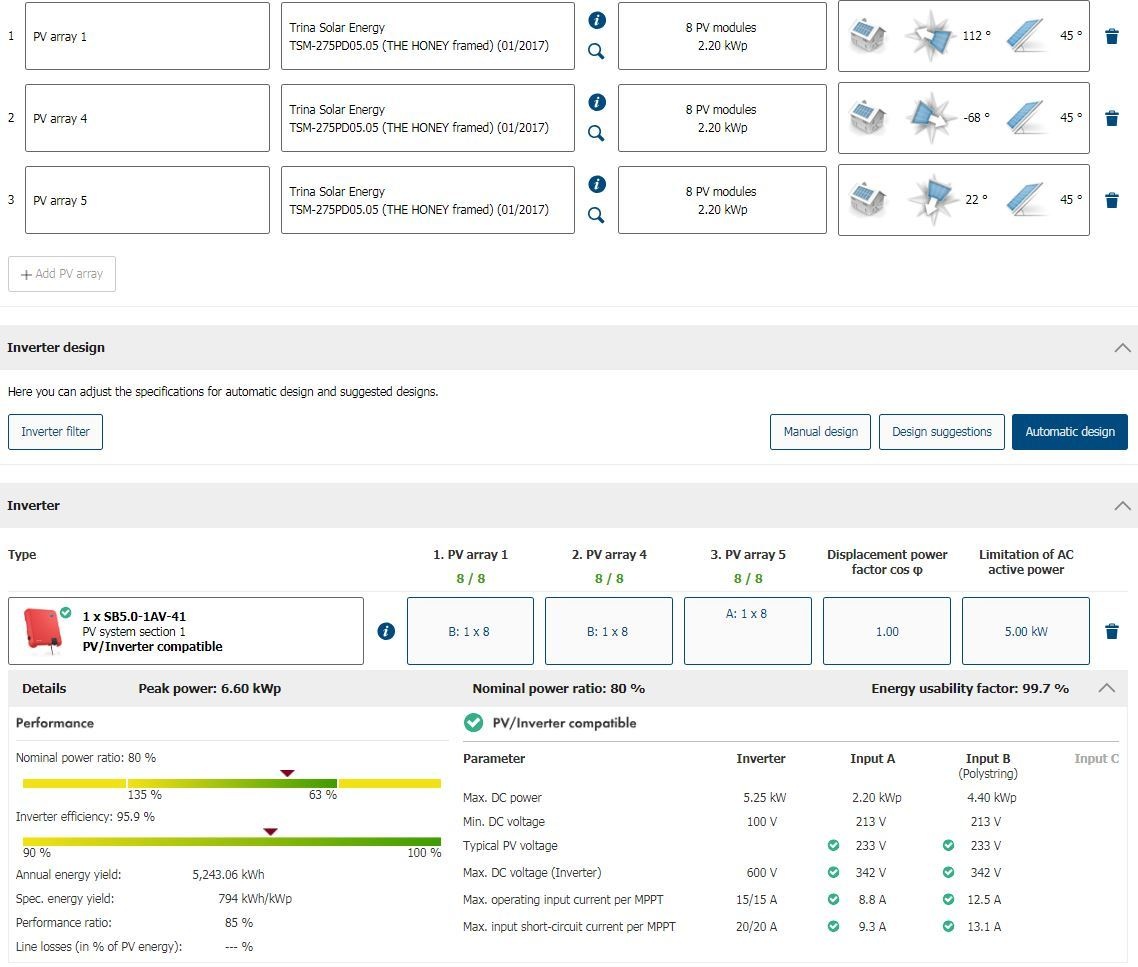Edit the PV array 4 name field
The width and height of the screenshot is (1138, 967).
coord(147,118)
